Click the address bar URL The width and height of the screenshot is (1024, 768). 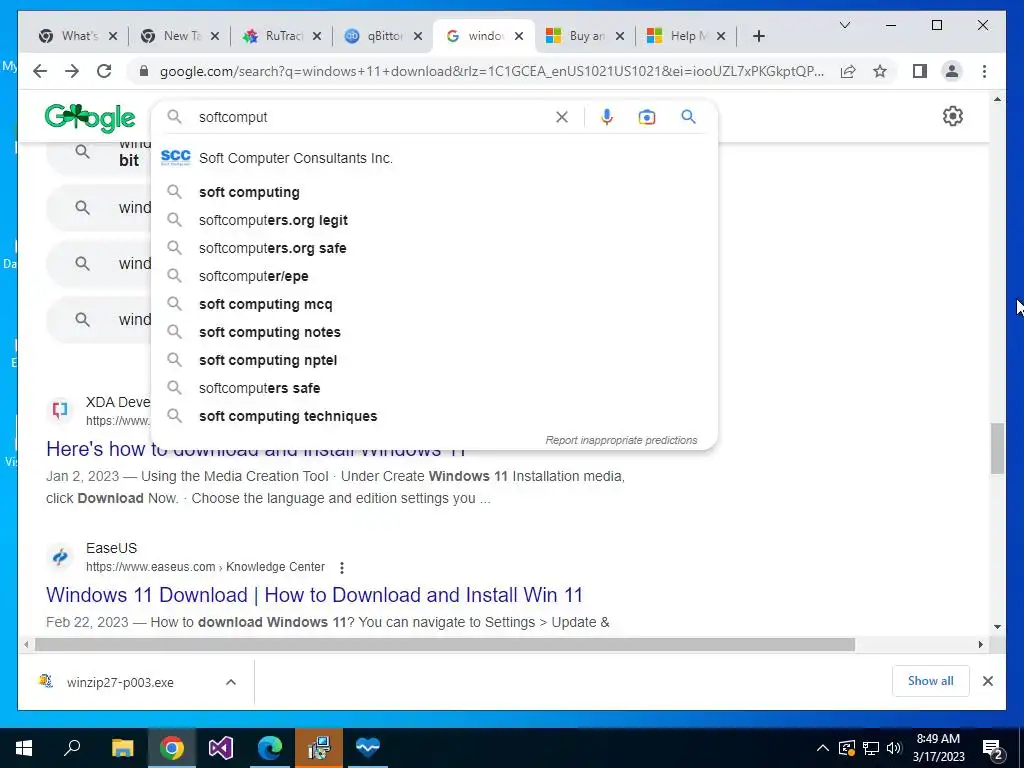click(x=491, y=71)
